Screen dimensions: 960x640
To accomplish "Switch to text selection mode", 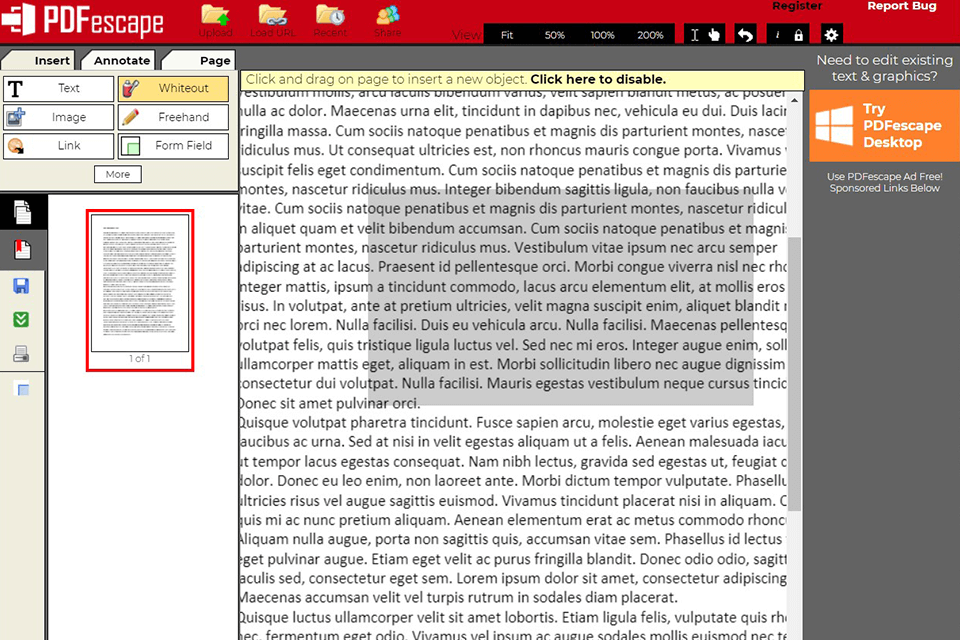I will point(695,34).
